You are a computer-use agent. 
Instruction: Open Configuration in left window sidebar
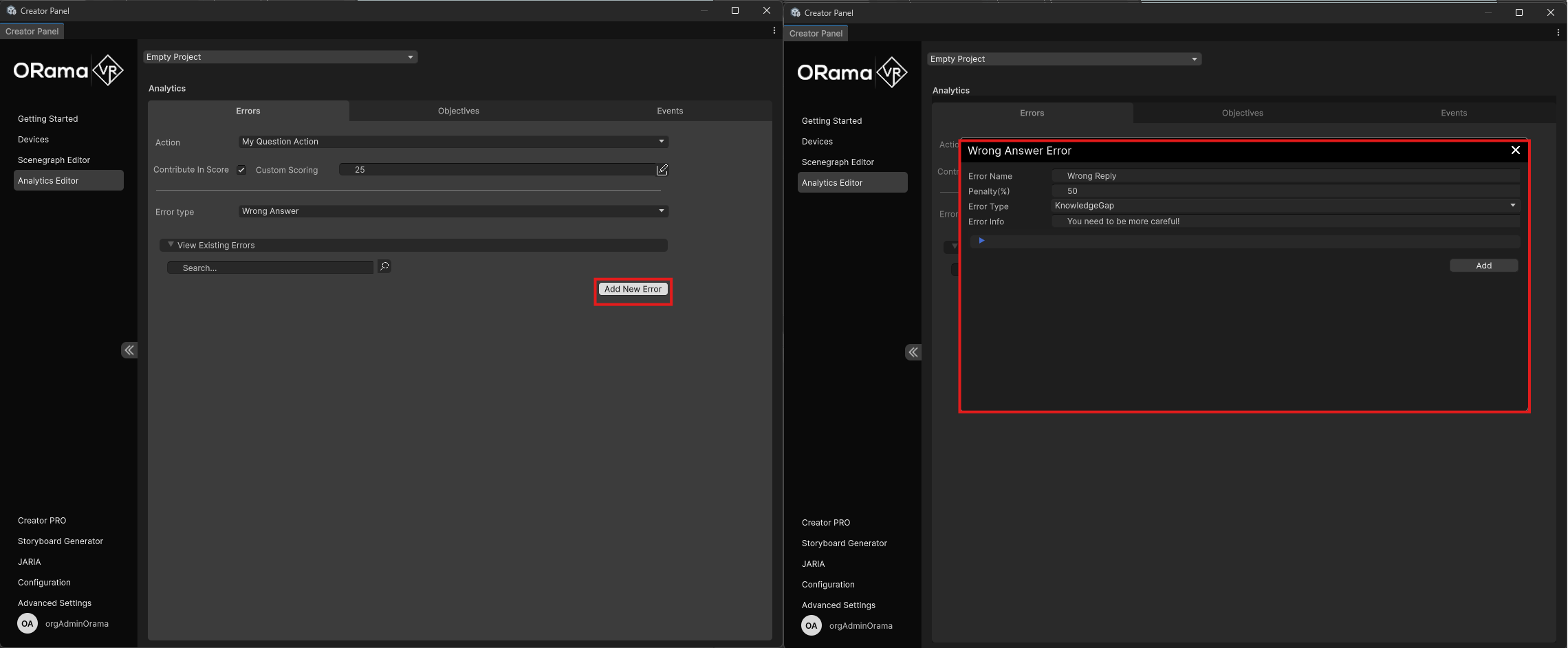[x=44, y=583]
